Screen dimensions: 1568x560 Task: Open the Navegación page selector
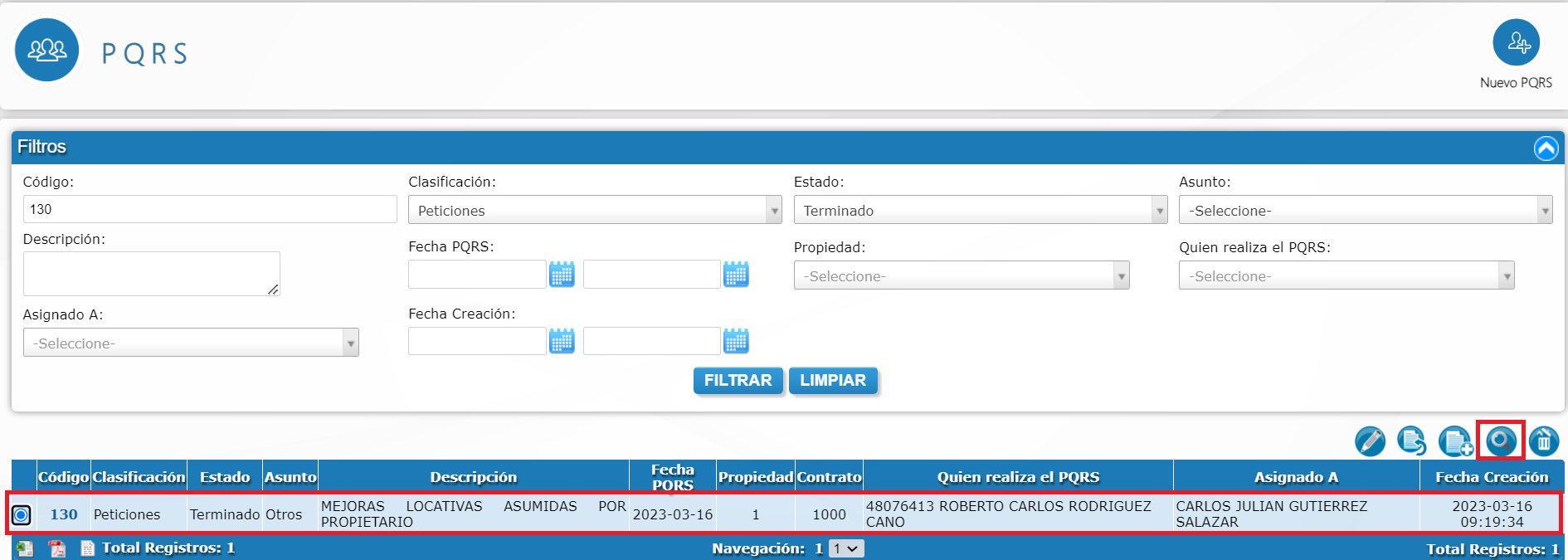pos(846,548)
